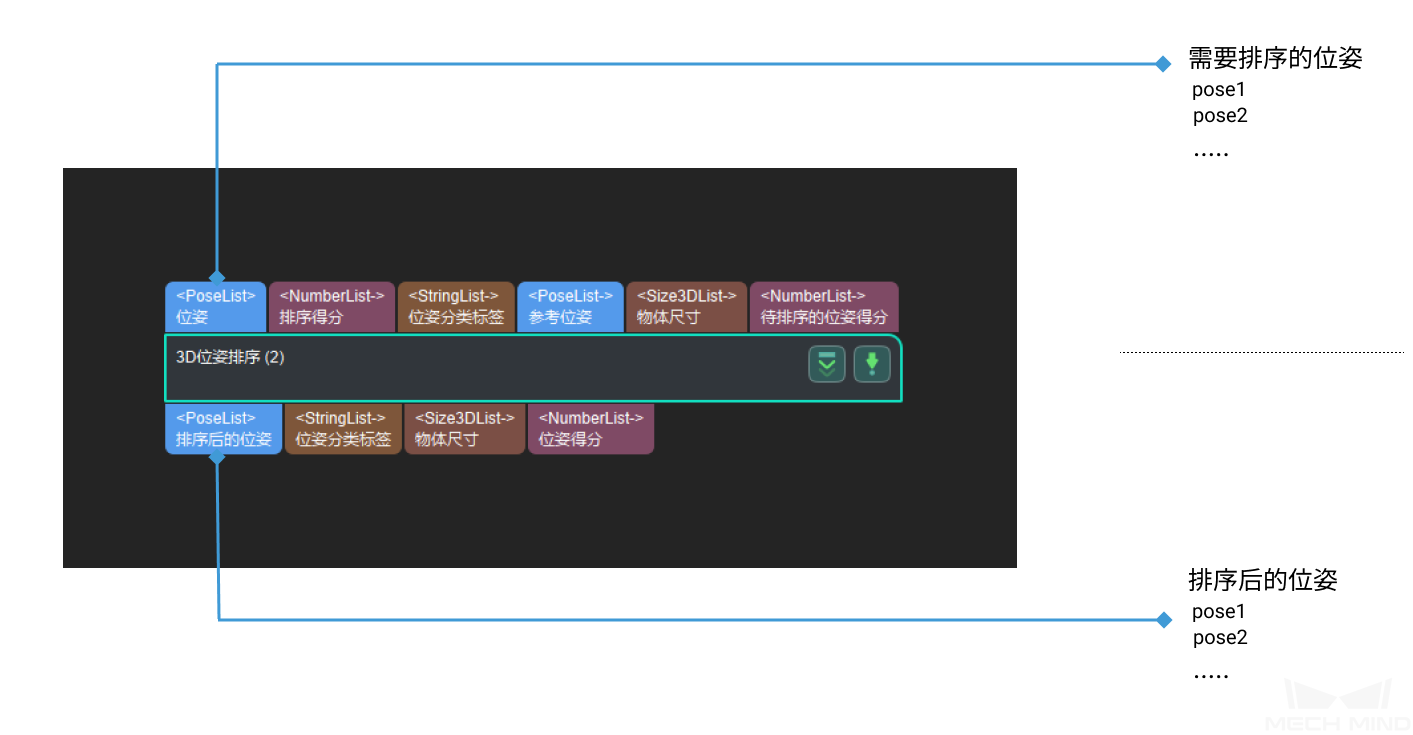Click the 需要排序的位姿 heading text
The image size is (1413, 735).
1275,58
